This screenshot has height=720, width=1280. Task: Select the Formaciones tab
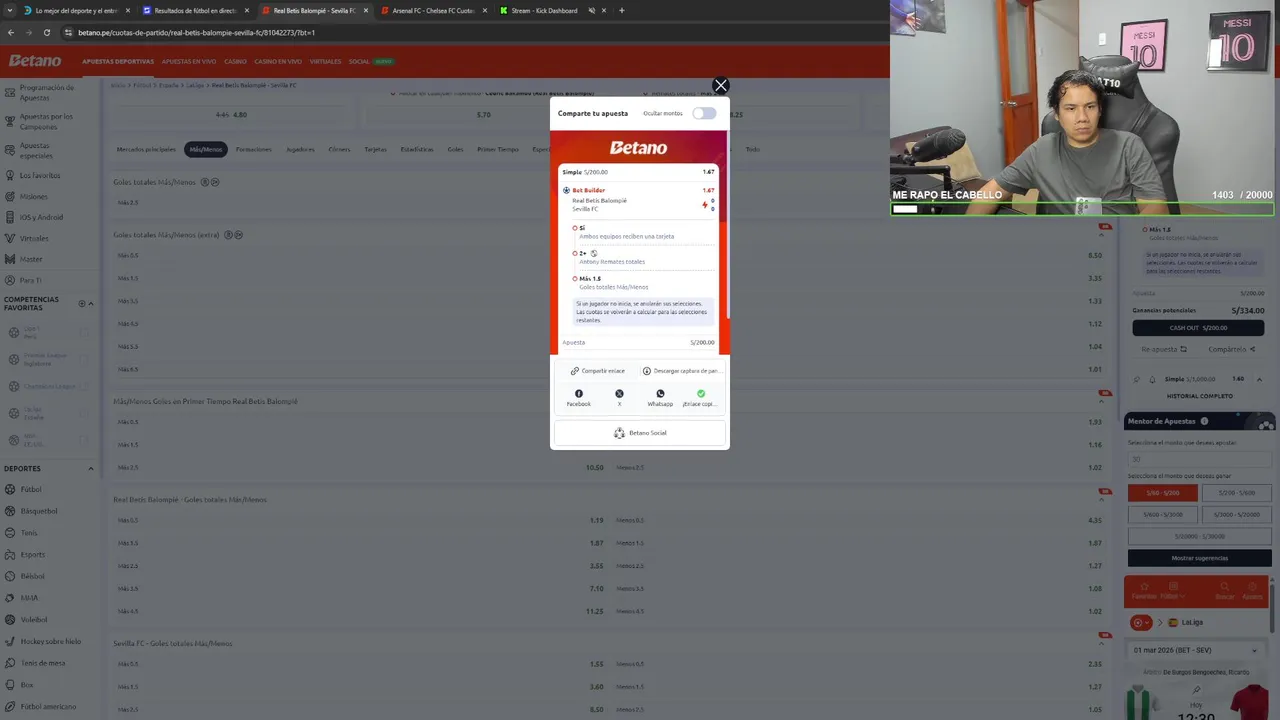coord(254,149)
